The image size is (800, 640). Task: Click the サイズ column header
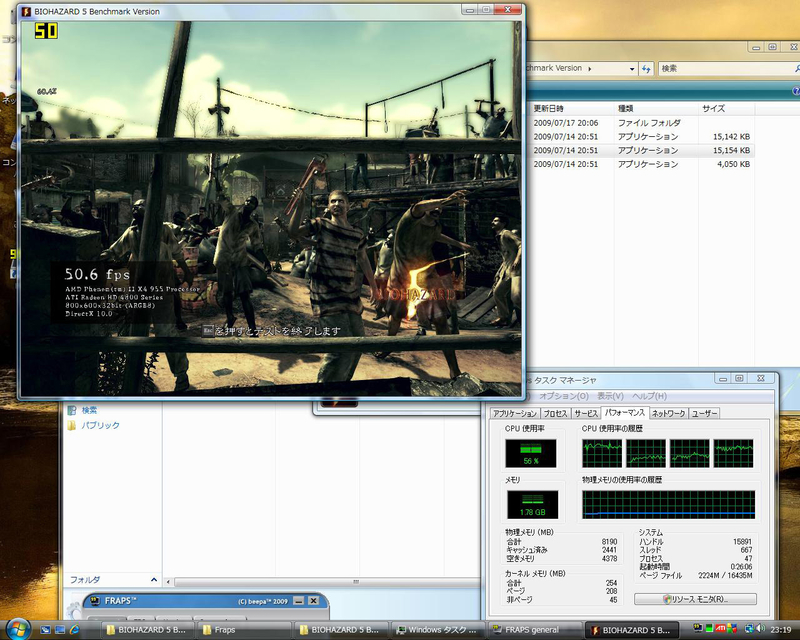(x=727, y=108)
